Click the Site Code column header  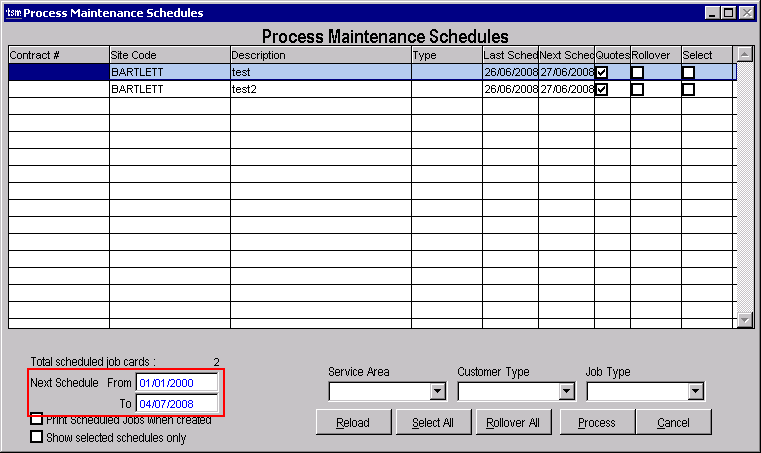(x=169, y=55)
